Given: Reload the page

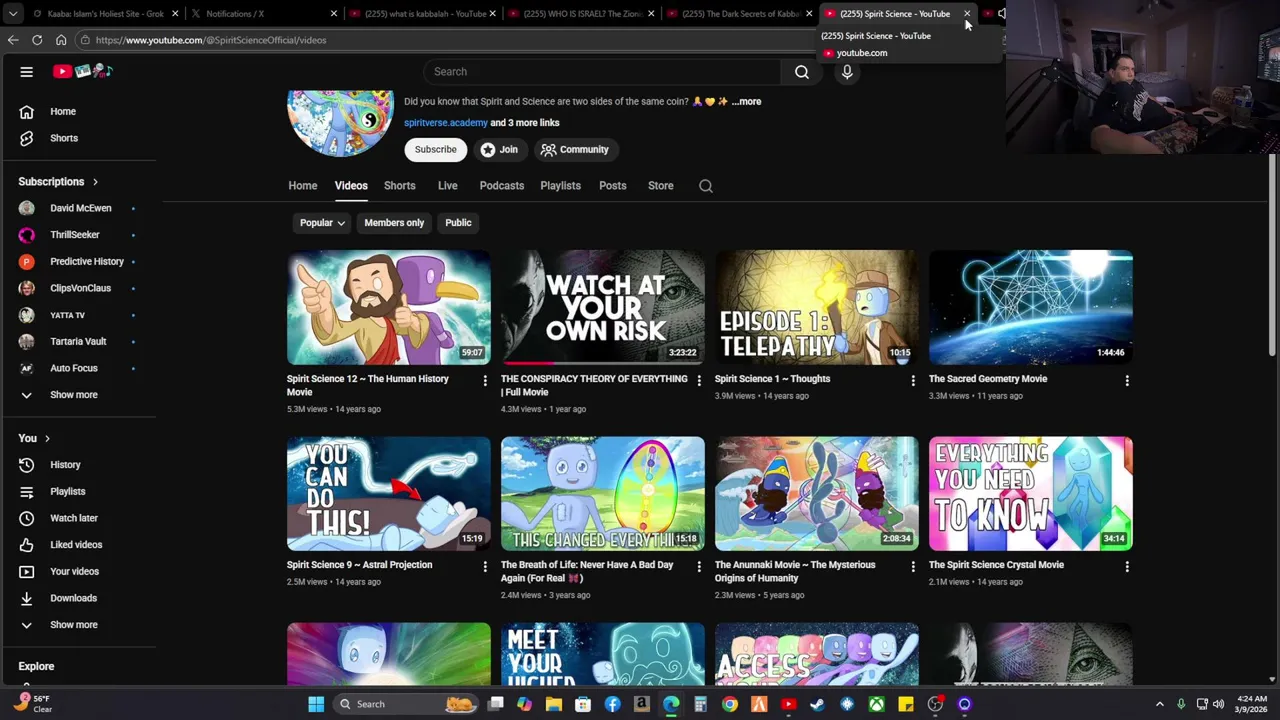Looking at the screenshot, I should point(37,40).
